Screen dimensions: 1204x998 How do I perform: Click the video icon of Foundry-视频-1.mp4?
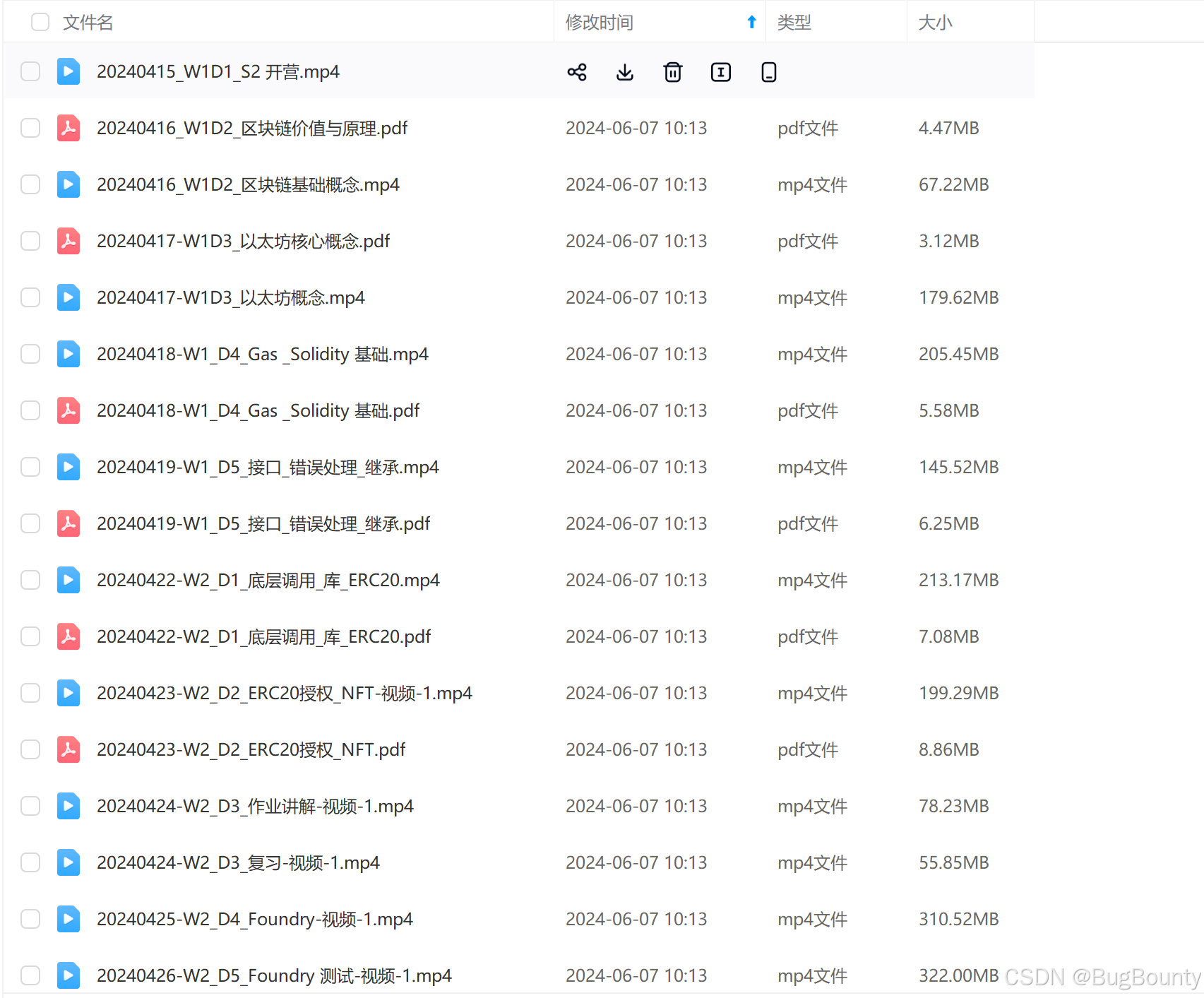click(x=68, y=919)
